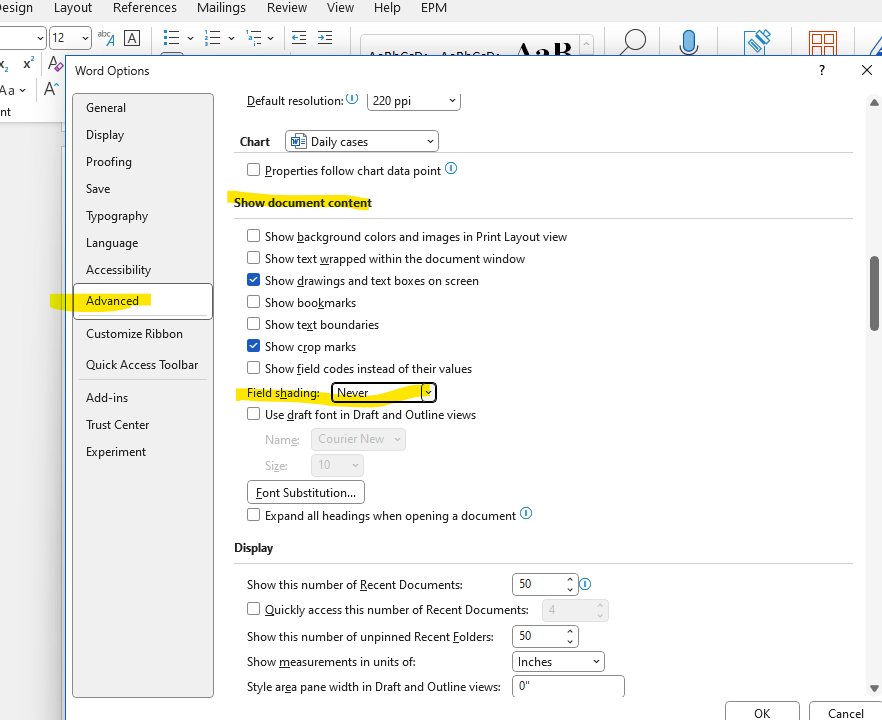Click scrollbar down arrow in options pane
Image resolution: width=882 pixels, height=720 pixels.
874,688
